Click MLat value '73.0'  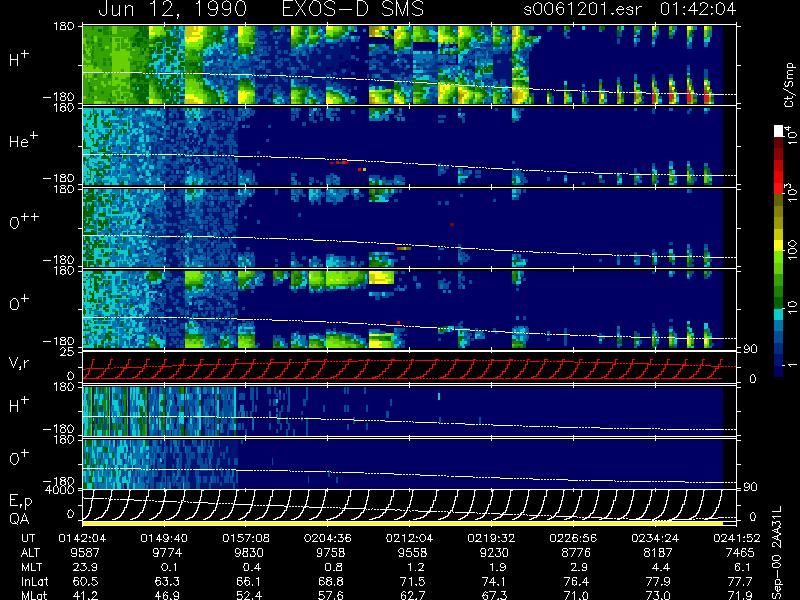(x=658, y=595)
